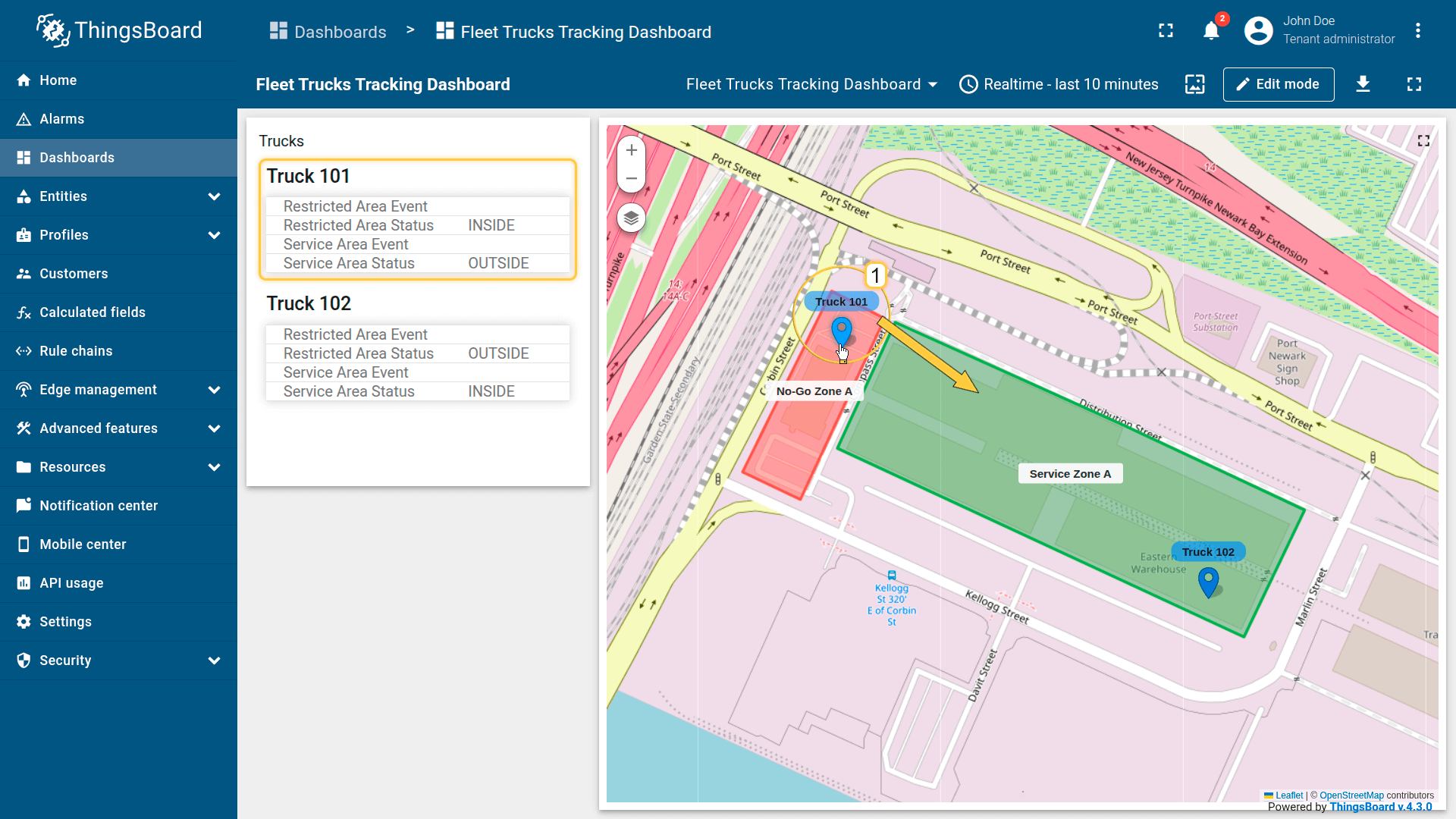1456x819 pixels.
Task: Open the Alarms menu item
Action: [62, 119]
